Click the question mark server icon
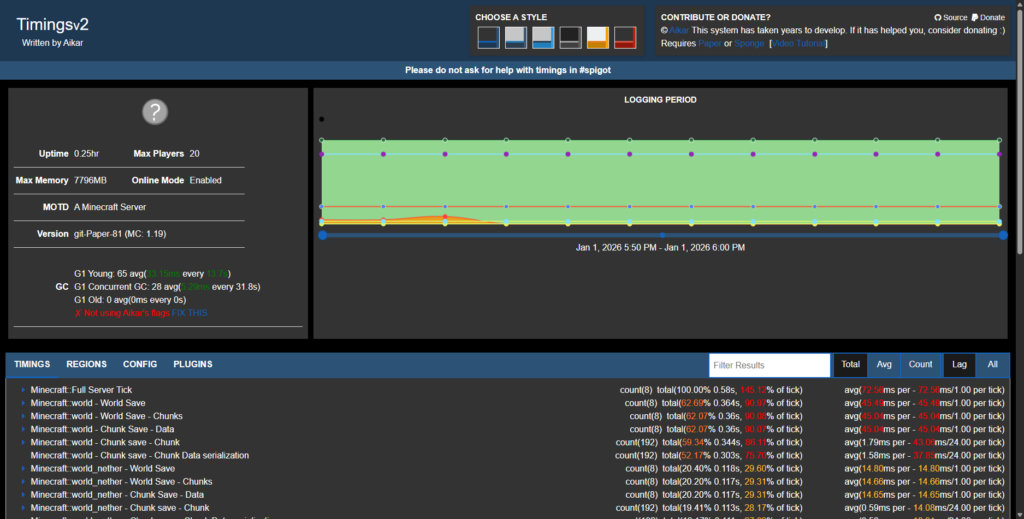 tap(155, 112)
